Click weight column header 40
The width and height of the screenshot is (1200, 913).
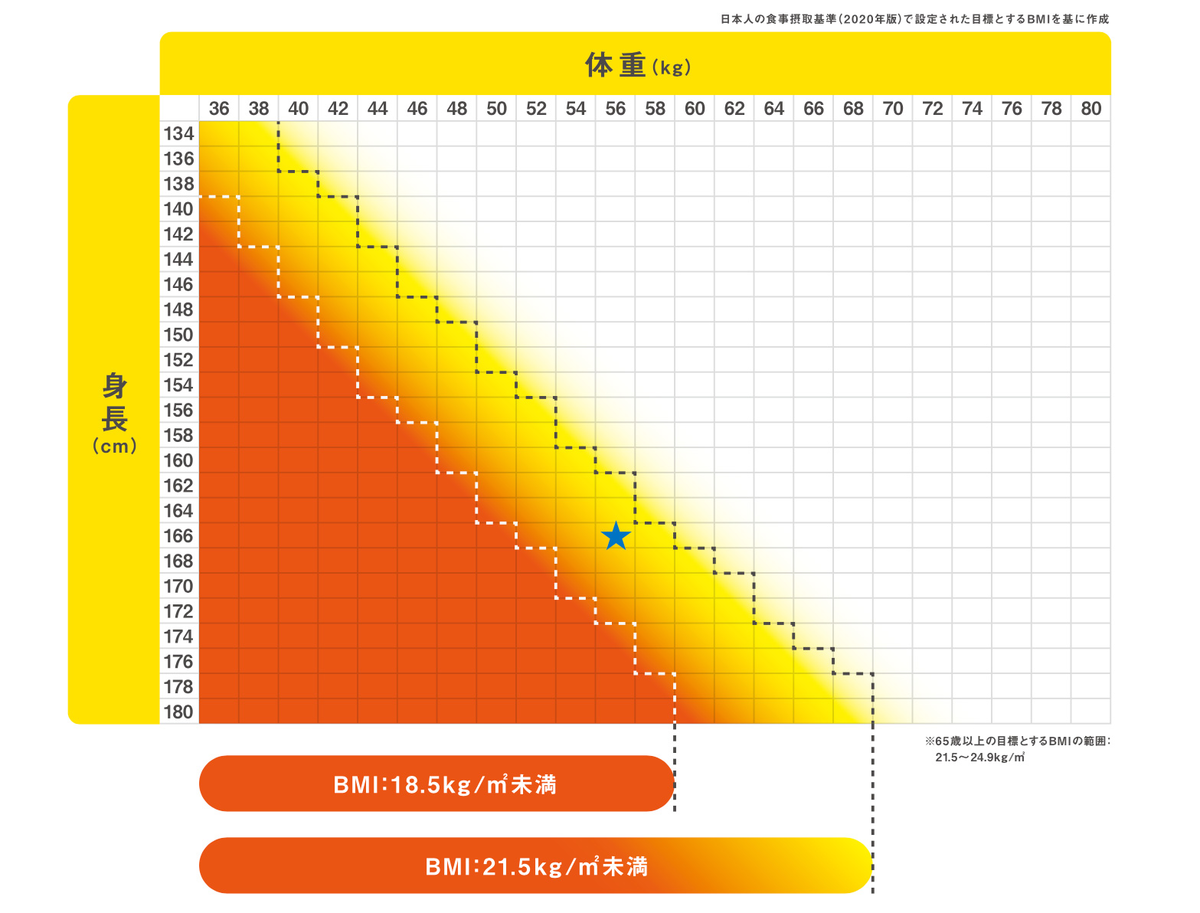[298, 108]
